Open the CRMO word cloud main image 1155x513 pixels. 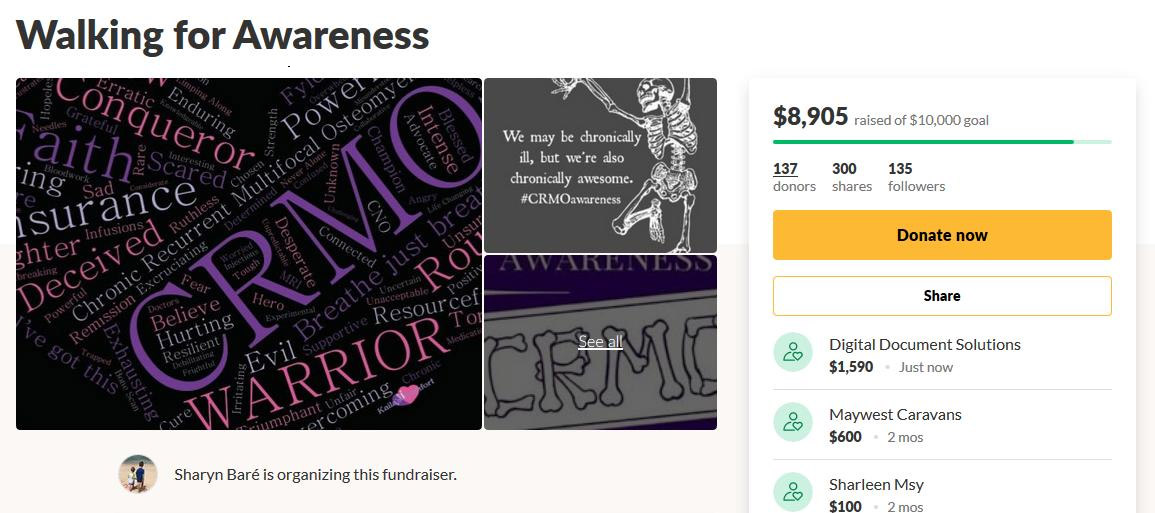pos(249,254)
